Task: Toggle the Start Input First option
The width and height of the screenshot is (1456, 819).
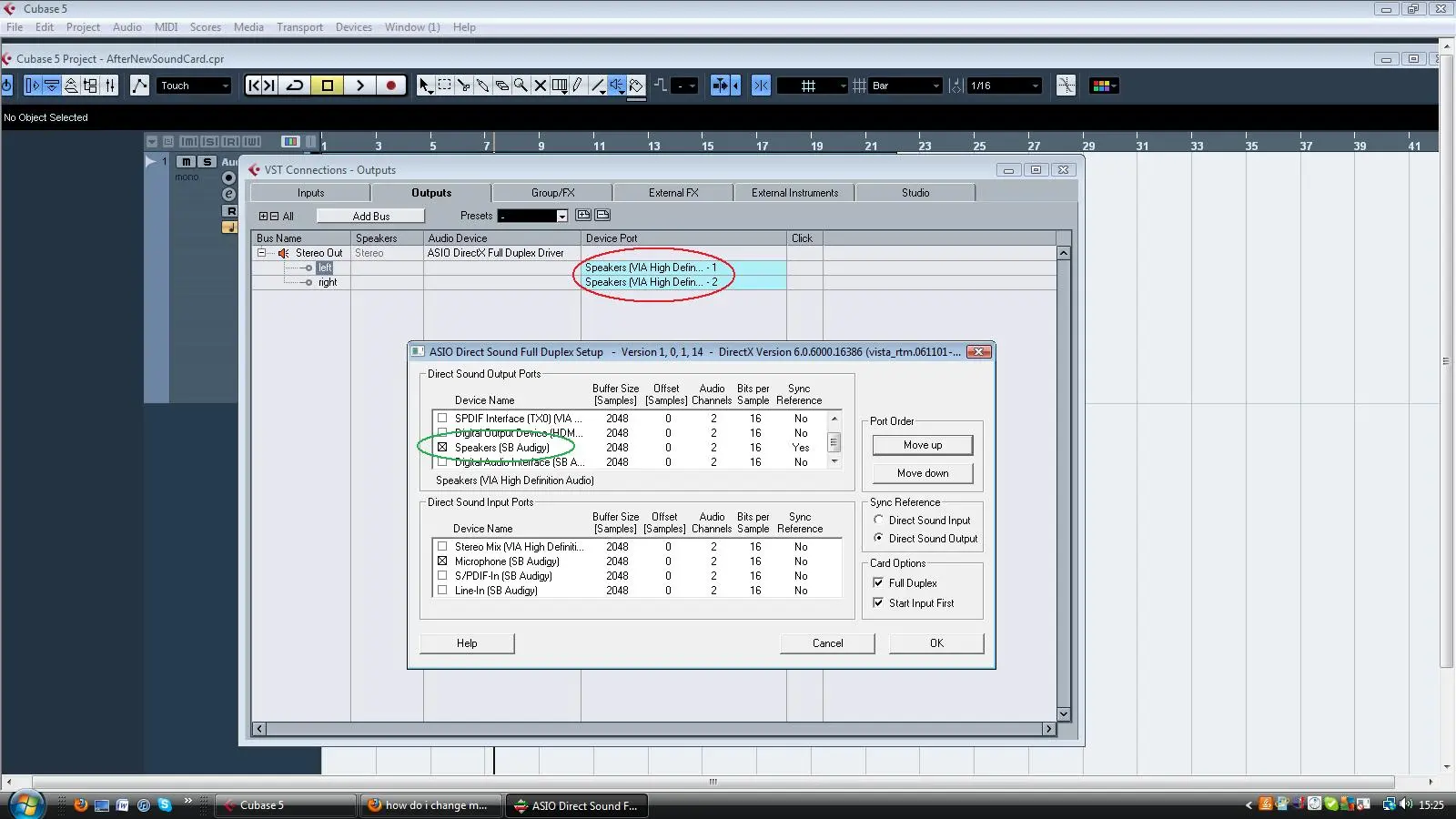Action: coord(878,603)
